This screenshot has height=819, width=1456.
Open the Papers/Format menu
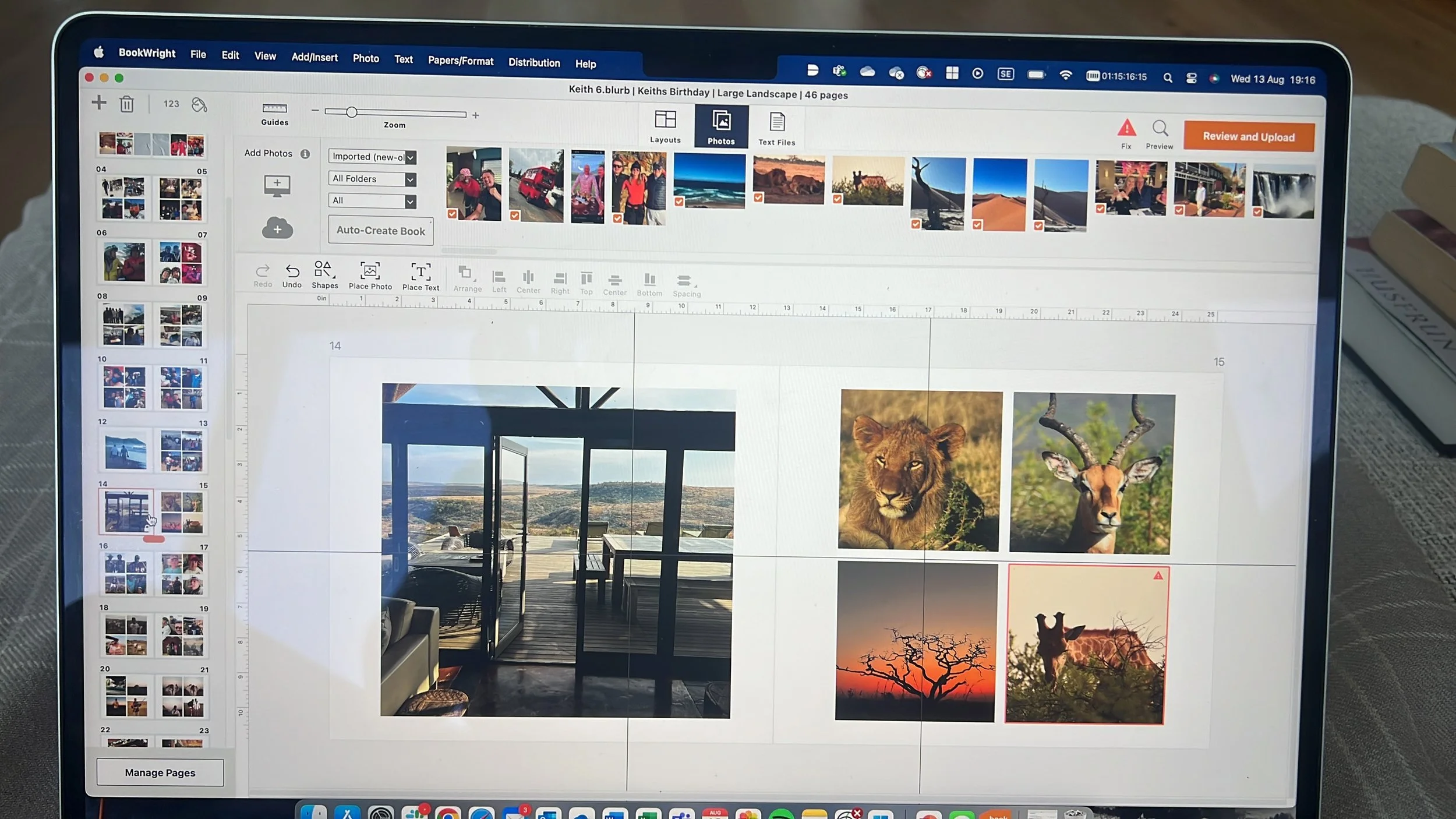(460, 61)
